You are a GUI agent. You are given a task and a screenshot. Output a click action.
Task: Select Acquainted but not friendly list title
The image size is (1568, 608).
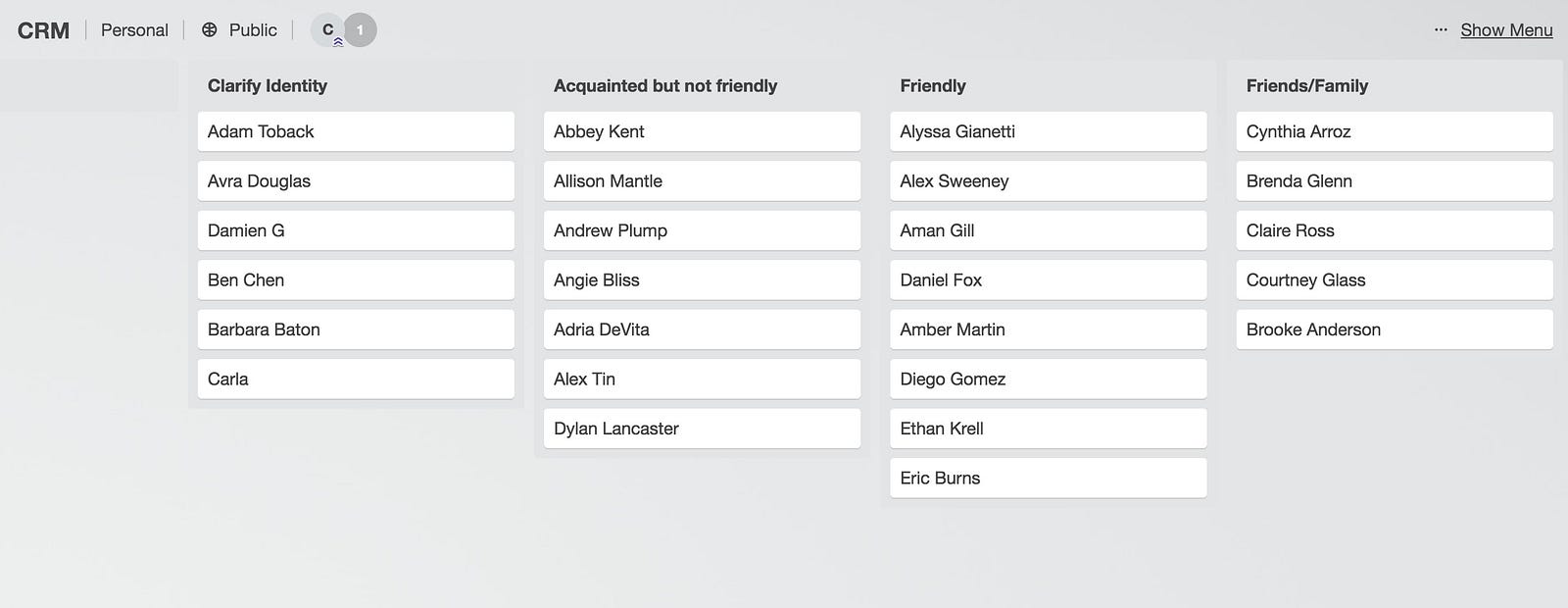[664, 85]
